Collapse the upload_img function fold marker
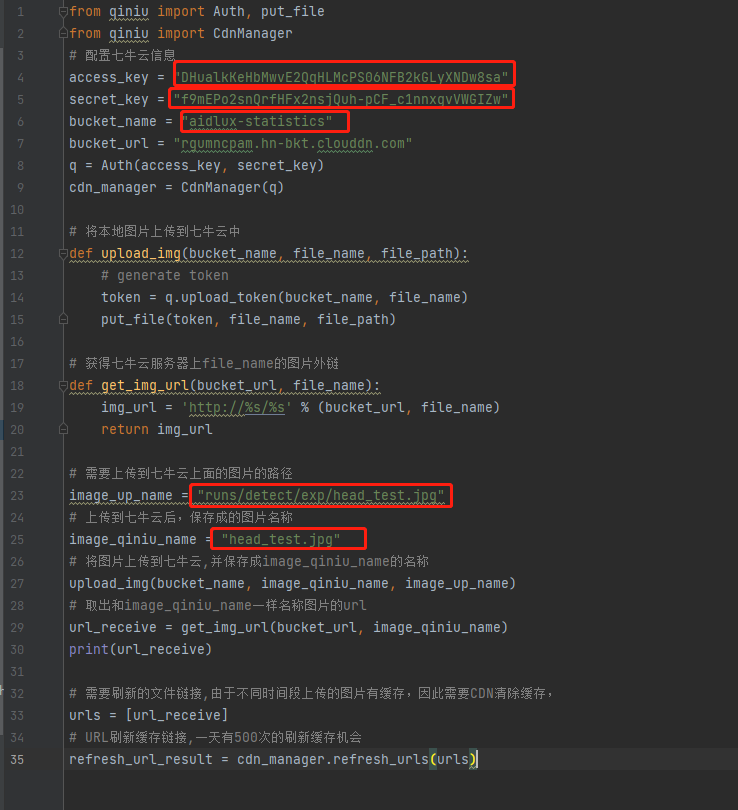The height and width of the screenshot is (810, 738). click(63, 254)
